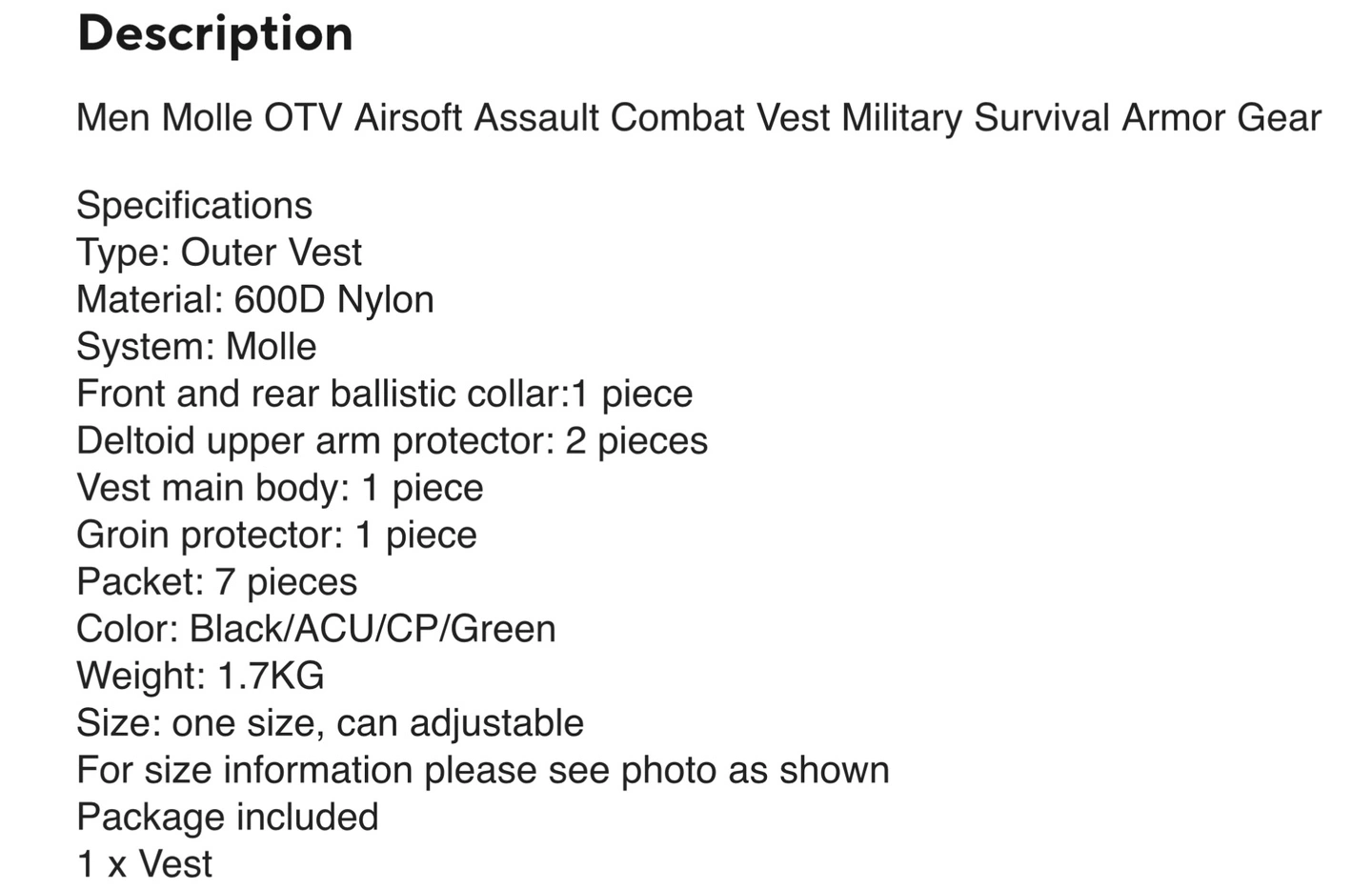Click the Vest main body line
Viewport: 1372px width, 890px height.
(280, 488)
